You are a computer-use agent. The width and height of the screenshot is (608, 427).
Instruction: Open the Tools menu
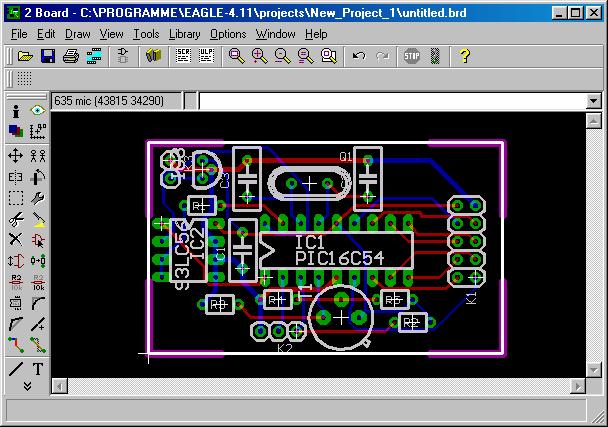pos(146,34)
